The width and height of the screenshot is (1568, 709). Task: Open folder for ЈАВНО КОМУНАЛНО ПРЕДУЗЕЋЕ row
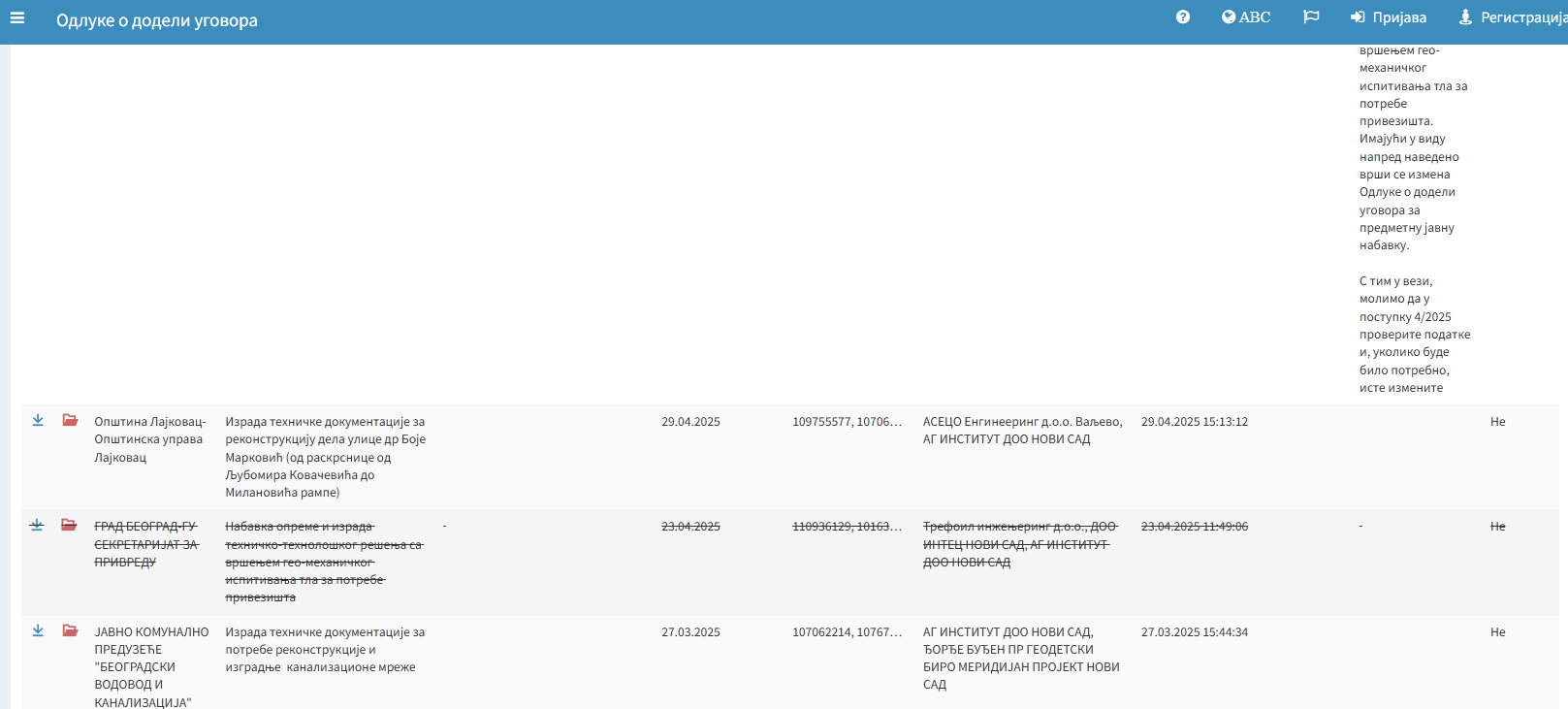(70, 631)
